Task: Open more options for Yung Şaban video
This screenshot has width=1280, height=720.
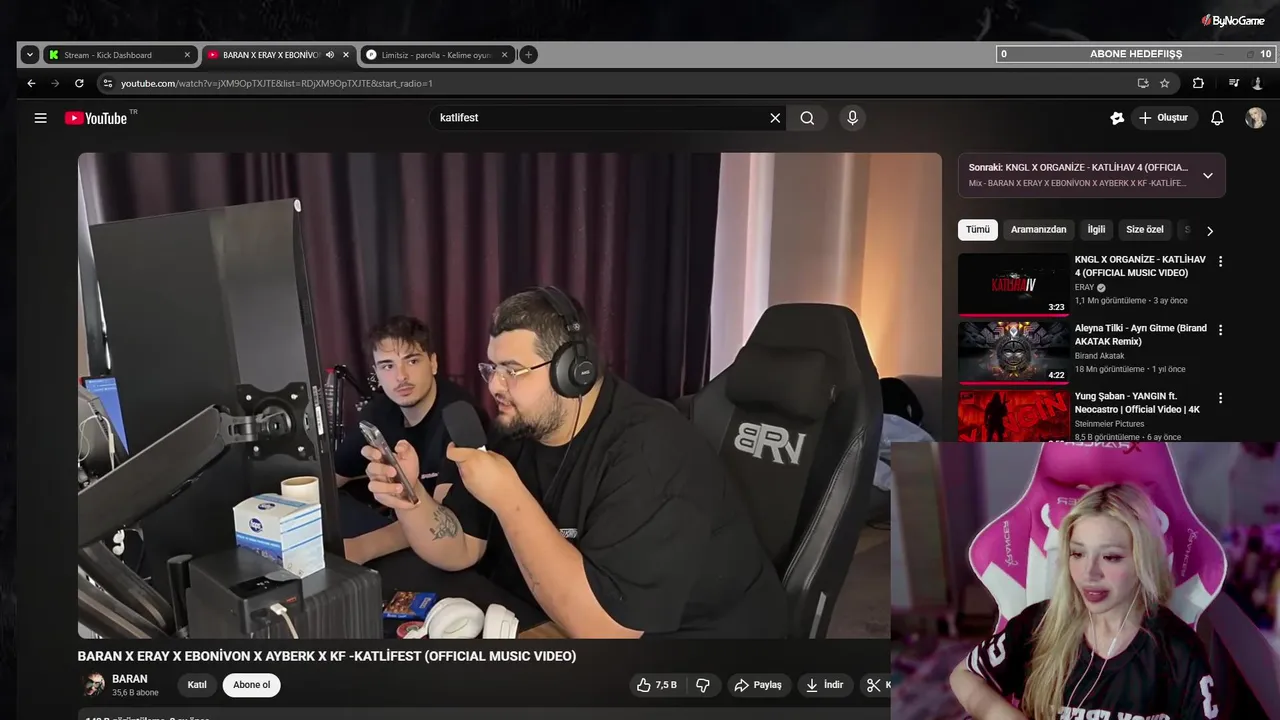Action: pyautogui.click(x=1220, y=398)
